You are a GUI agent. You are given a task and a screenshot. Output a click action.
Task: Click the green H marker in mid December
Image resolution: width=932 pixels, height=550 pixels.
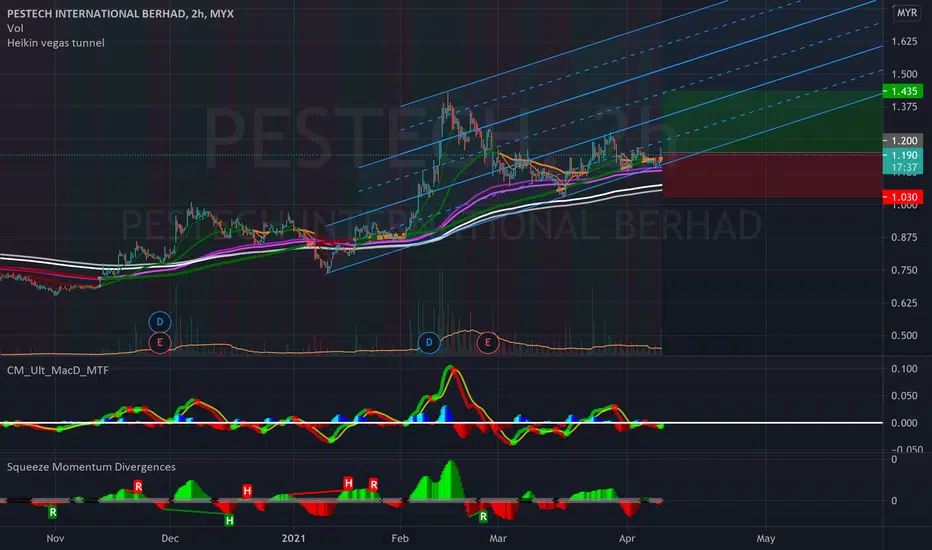[229, 521]
